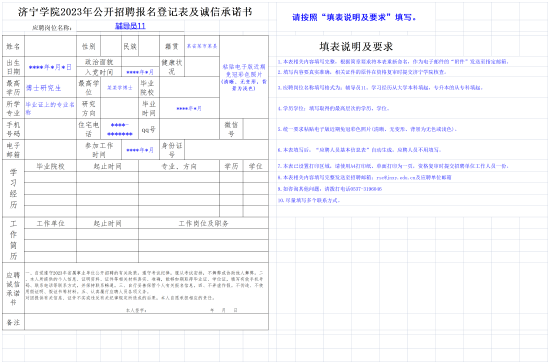Click the '参加工作时间' label cell
This screenshot has height=364, width=550.
click(x=99, y=149)
